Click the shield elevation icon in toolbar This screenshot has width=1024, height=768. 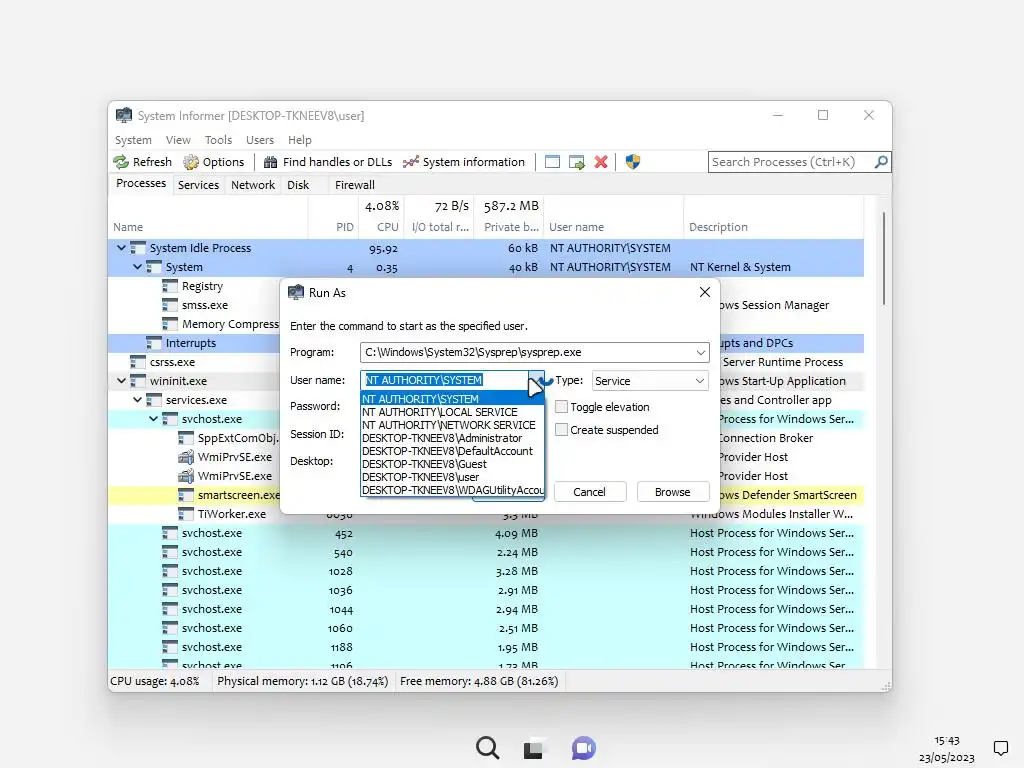[x=632, y=162]
